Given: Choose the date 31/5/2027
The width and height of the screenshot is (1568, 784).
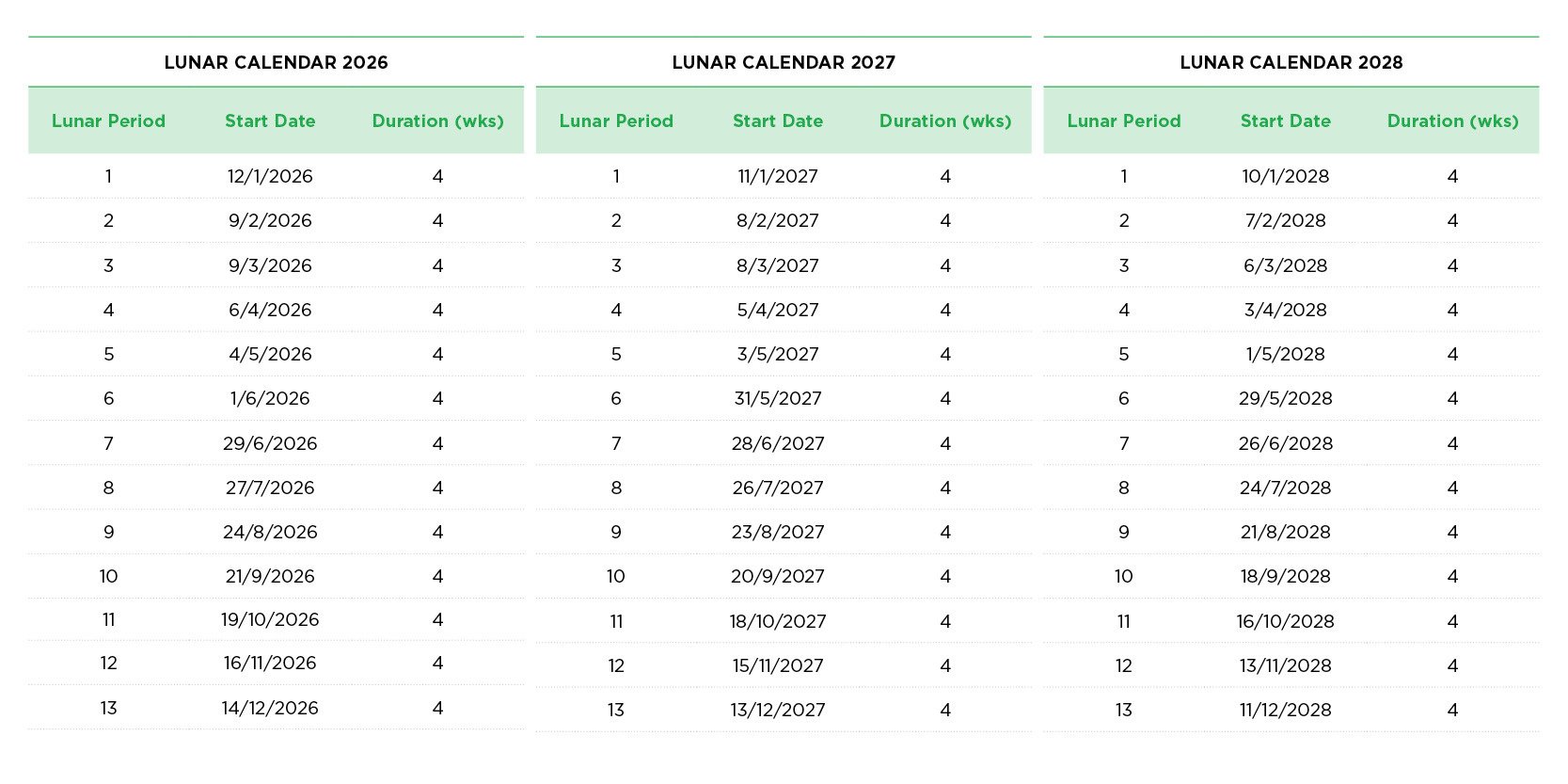Looking at the screenshot, I should pos(778,398).
